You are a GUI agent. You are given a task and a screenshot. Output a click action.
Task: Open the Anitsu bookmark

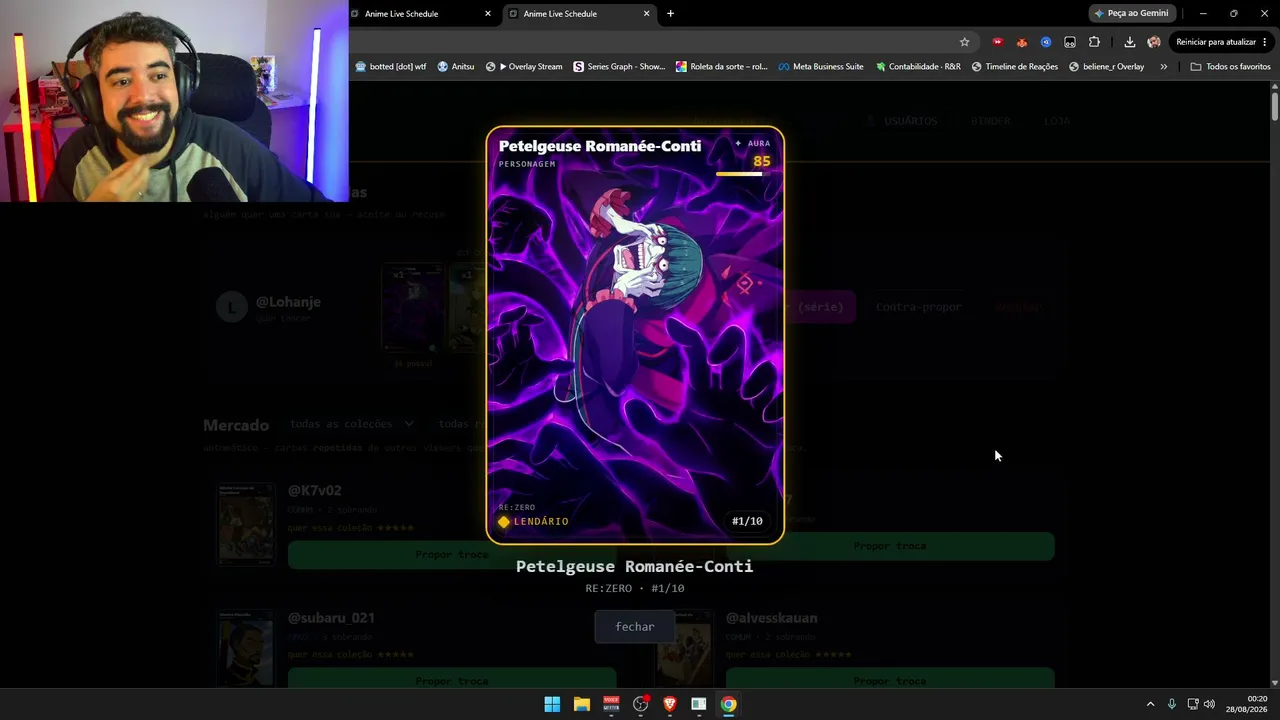pyautogui.click(x=456, y=67)
